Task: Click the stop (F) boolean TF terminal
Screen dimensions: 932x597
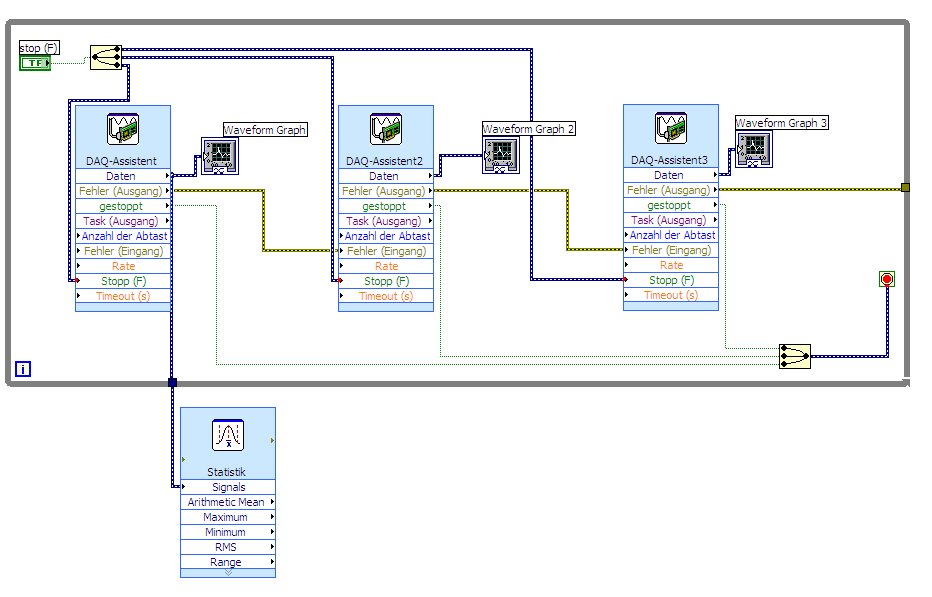Action: (35, 62)
